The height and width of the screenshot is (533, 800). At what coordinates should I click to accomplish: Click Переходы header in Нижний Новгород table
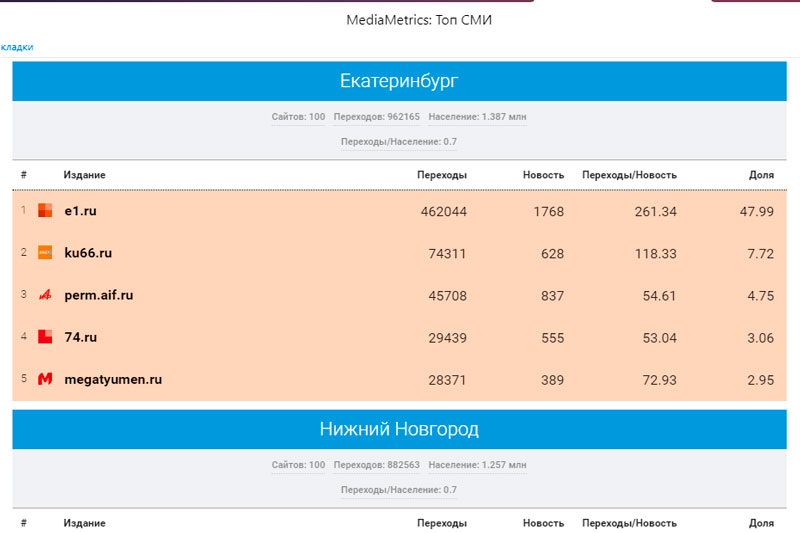pos(442,523)
